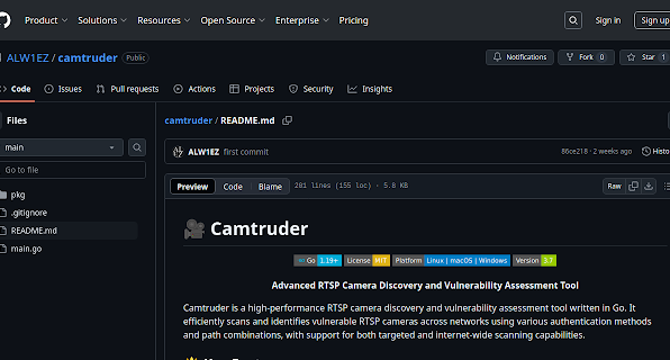Go to the Actions tab
The height and width of the screenshot is (360, 670).
(194, 89)
